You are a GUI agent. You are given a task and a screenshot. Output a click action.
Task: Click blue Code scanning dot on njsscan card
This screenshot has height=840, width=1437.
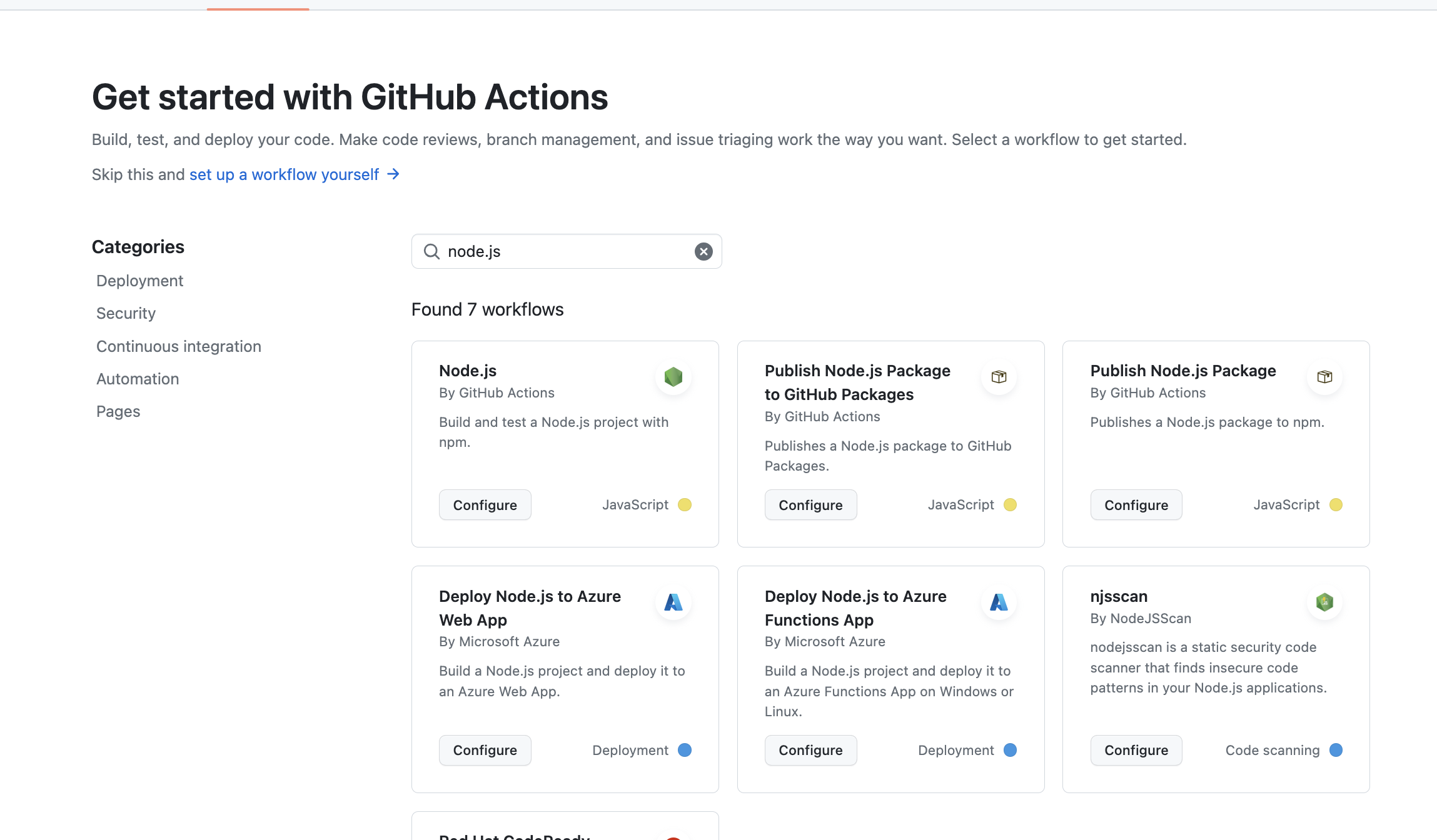pos(1336,750)
